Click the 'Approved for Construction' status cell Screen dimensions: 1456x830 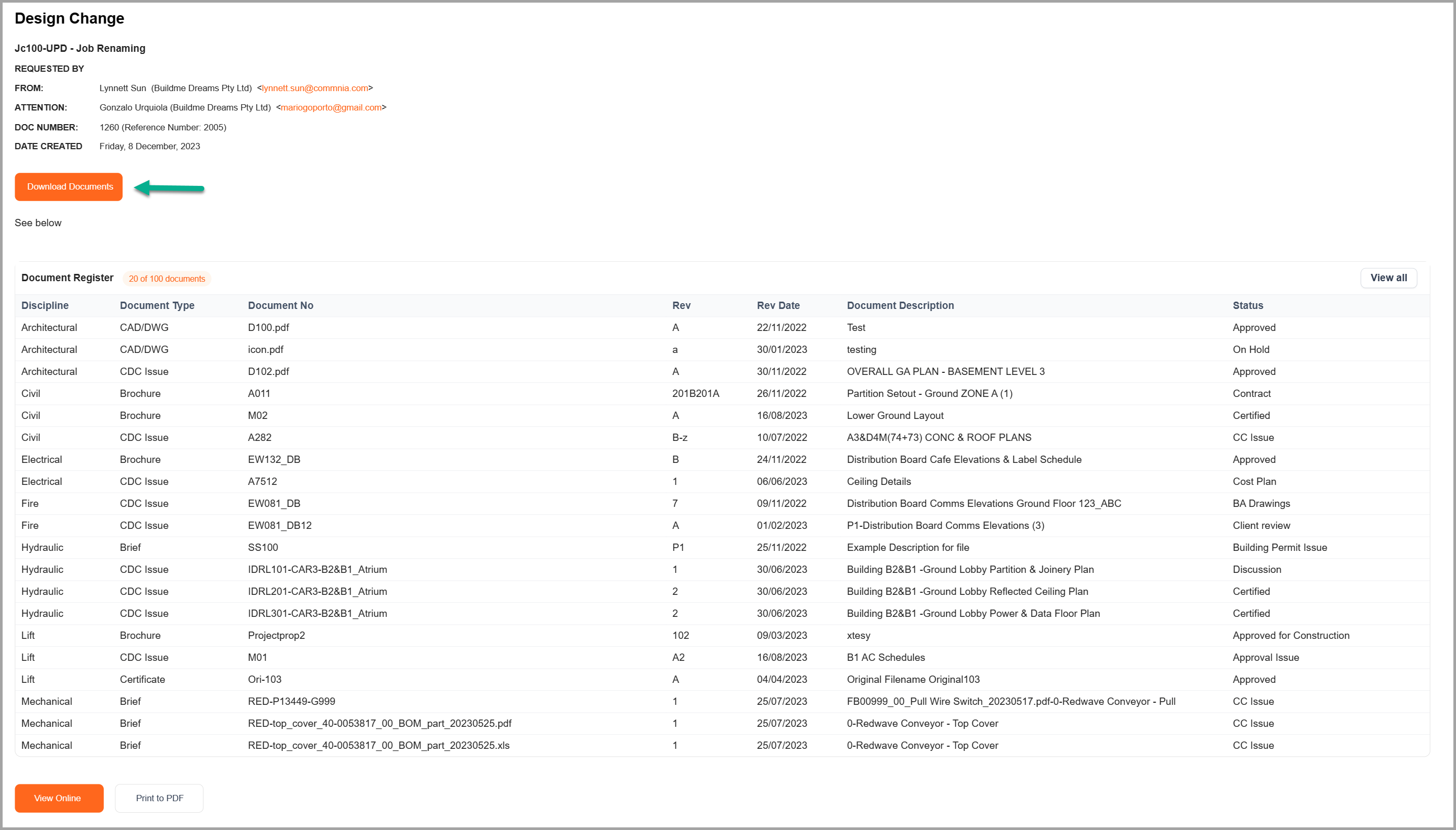click(x=1290, y=636)
